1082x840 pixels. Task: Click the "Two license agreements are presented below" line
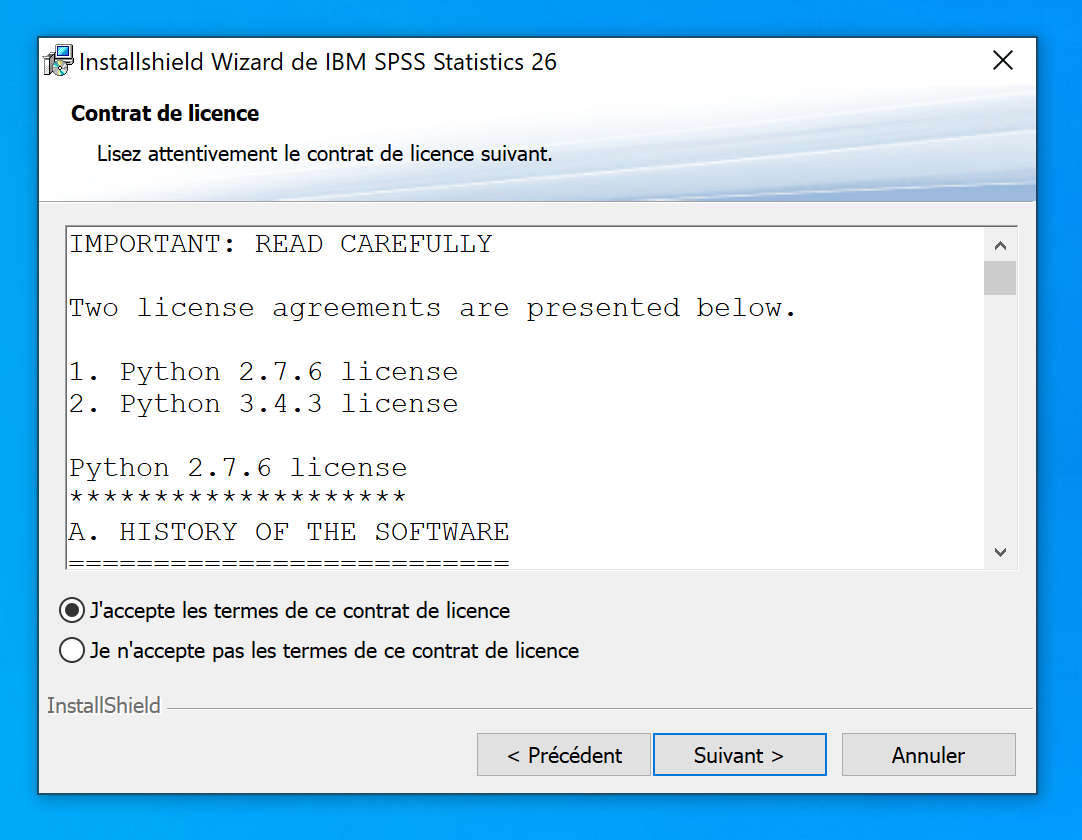[x=432, y=308]
